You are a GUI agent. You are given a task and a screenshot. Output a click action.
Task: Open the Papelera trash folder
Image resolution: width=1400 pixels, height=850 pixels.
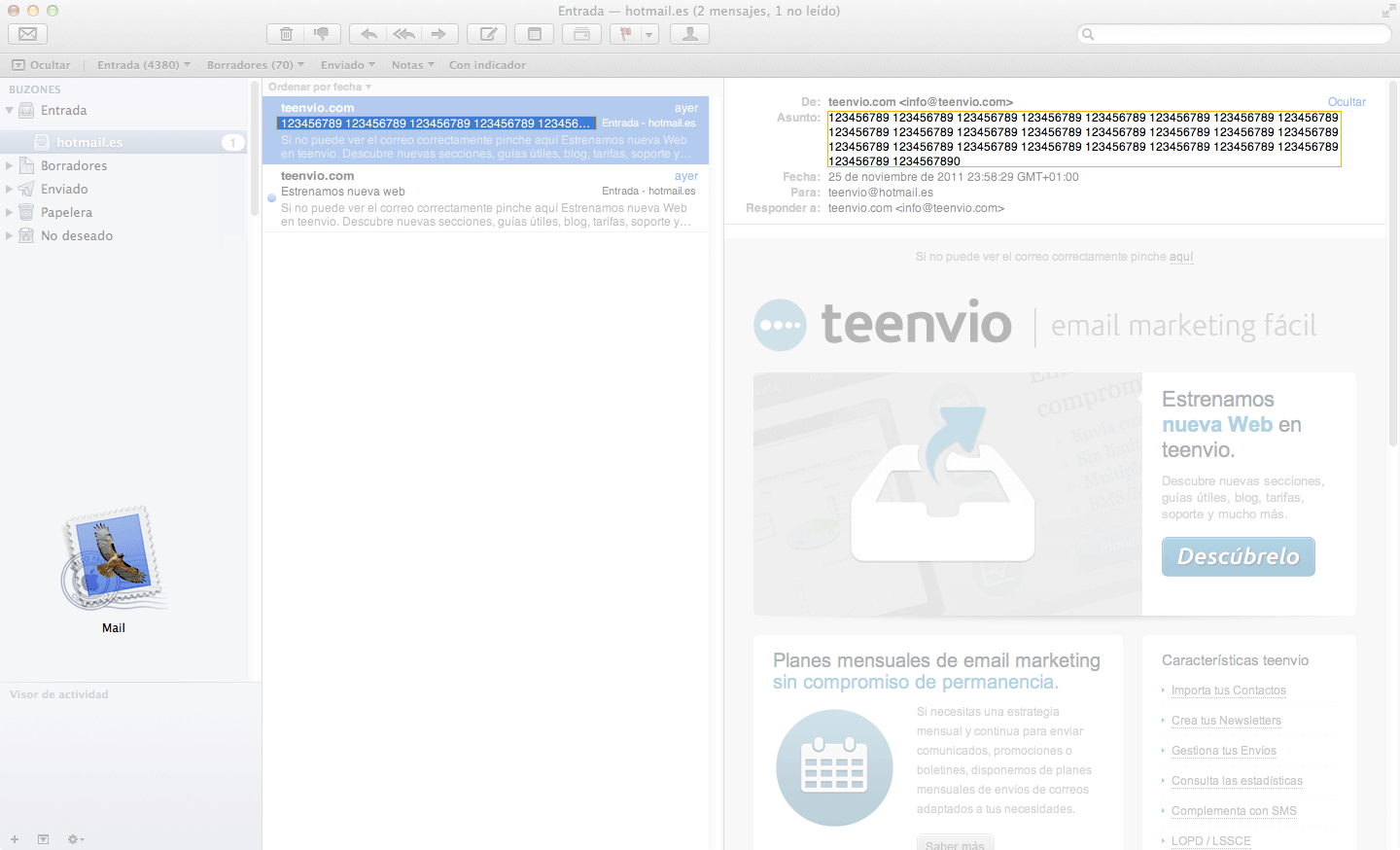click(x=66, y=212)
